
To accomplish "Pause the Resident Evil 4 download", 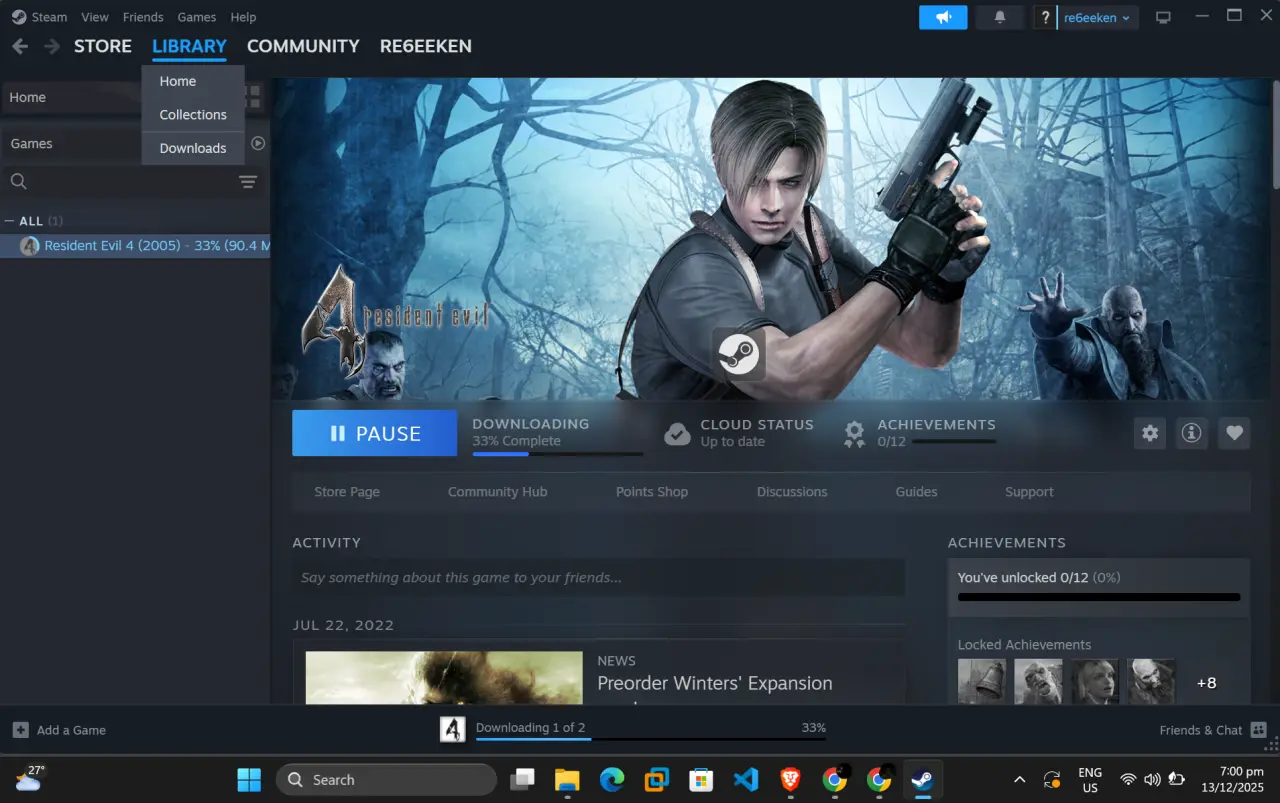I will tap(374, 433).
